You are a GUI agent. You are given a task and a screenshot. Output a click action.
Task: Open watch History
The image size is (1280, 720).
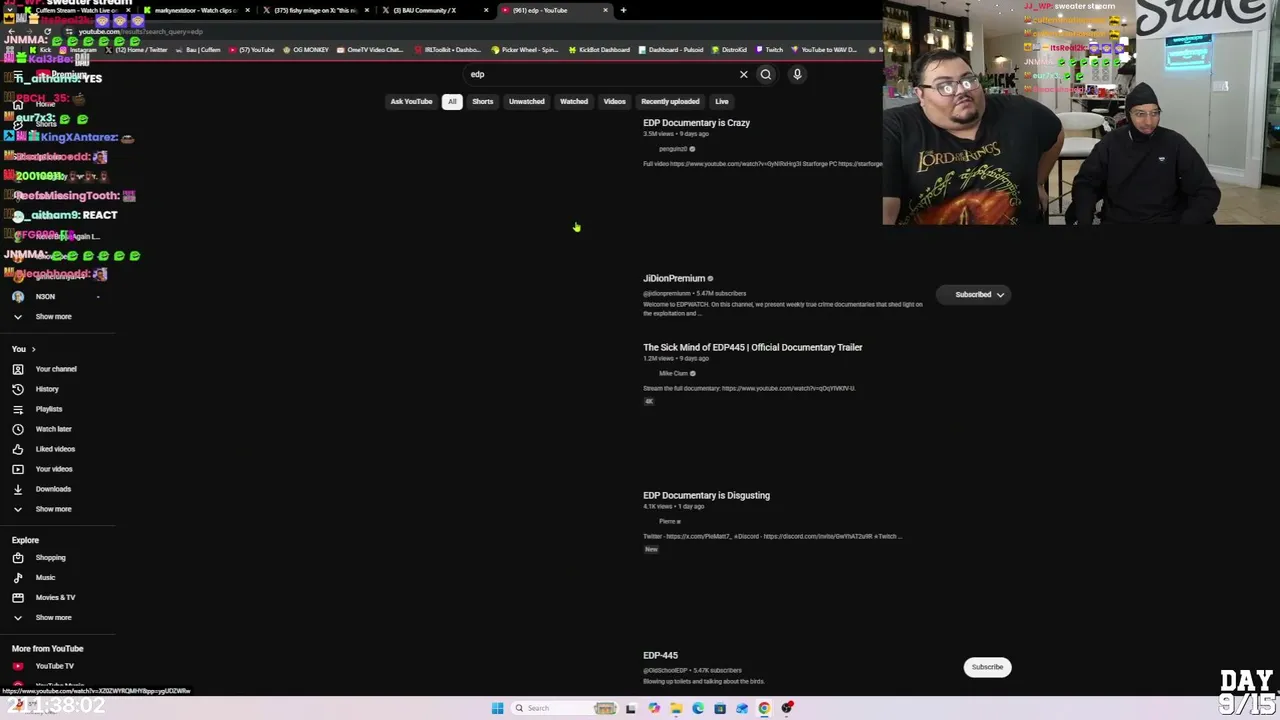click(57, 389)
